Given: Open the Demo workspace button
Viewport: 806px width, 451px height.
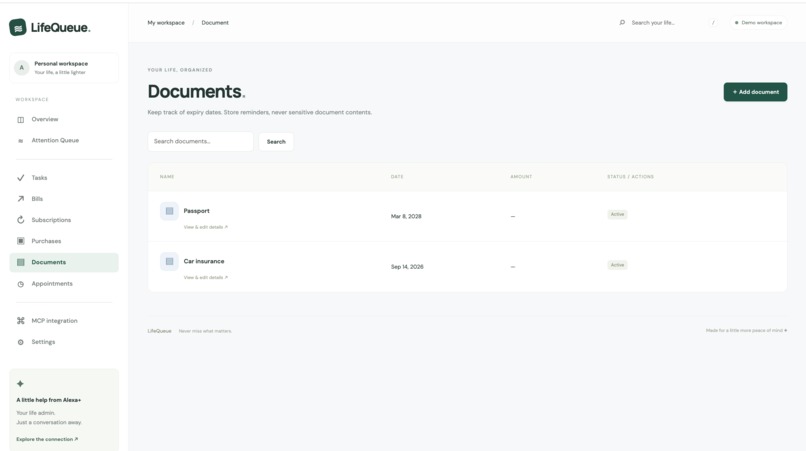Looking at the screenshot, I should [758, 23].
